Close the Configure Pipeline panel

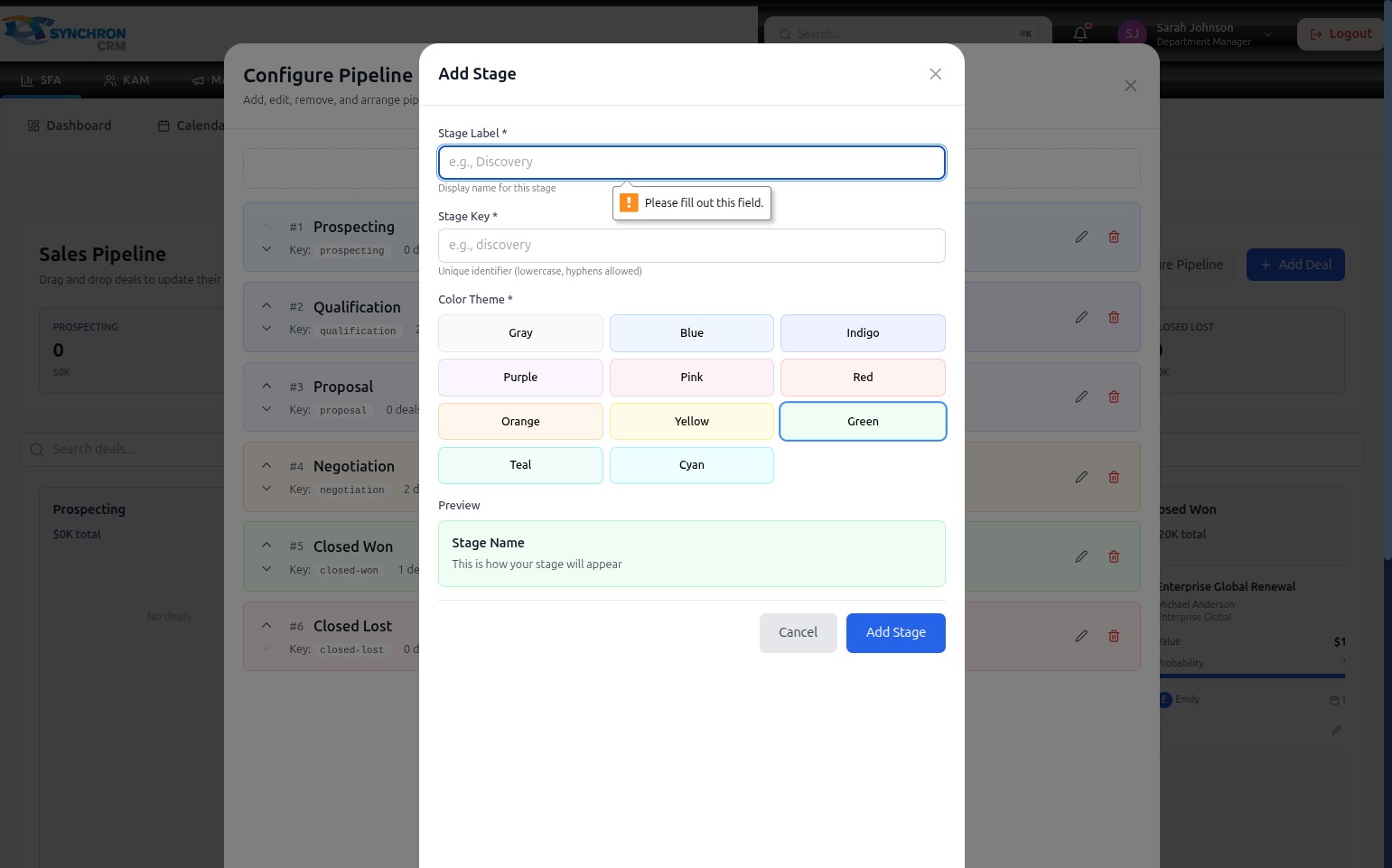(1130, 86)
